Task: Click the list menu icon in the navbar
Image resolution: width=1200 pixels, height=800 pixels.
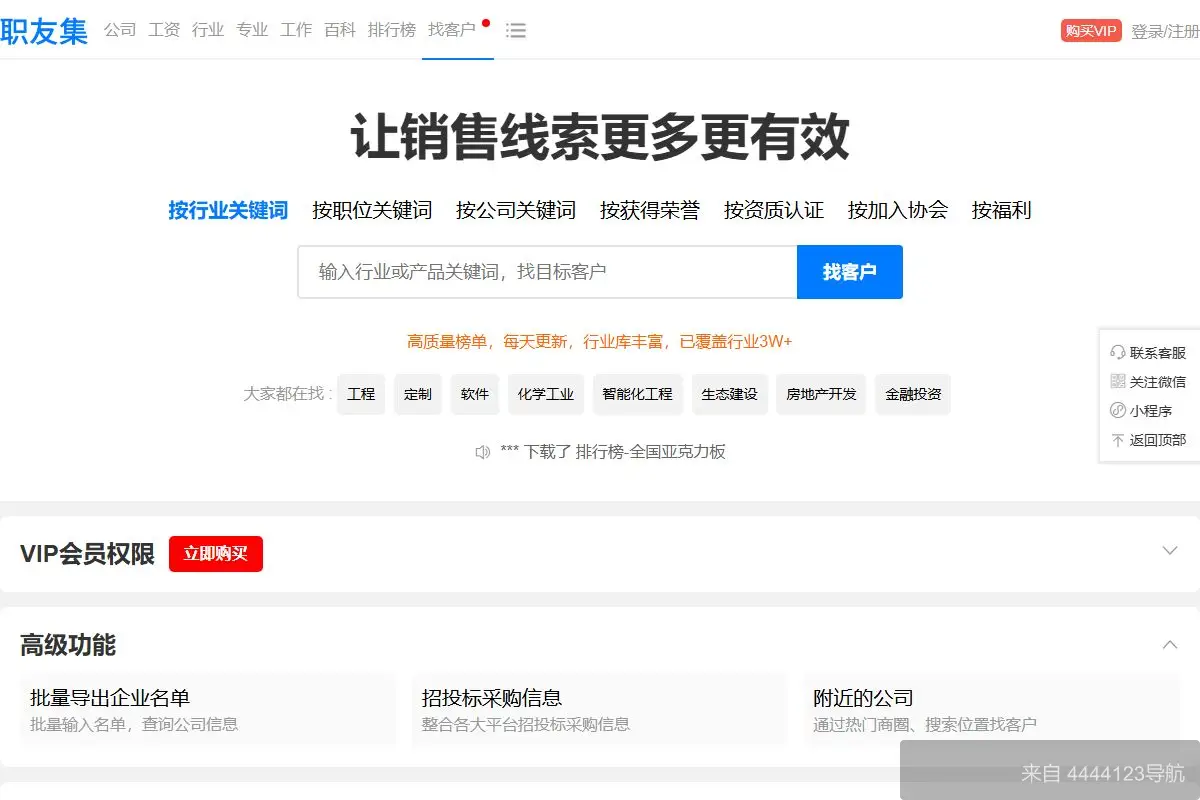Action: point(516,31)
